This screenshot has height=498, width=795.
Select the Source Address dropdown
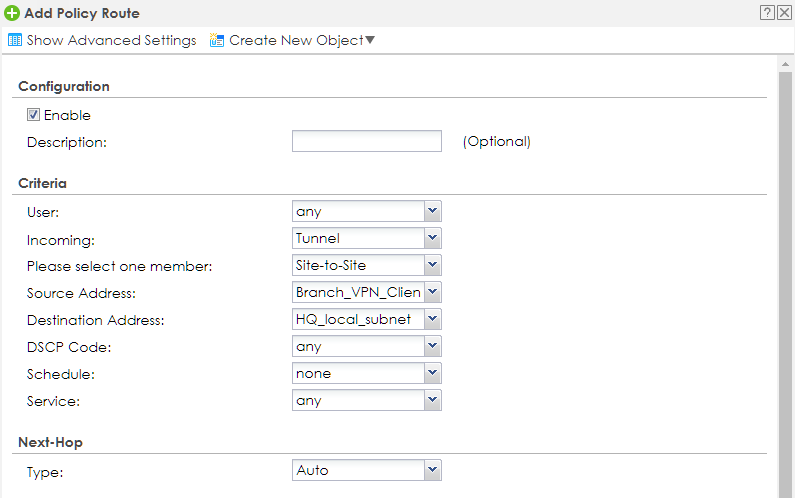[x=366, y=292]
